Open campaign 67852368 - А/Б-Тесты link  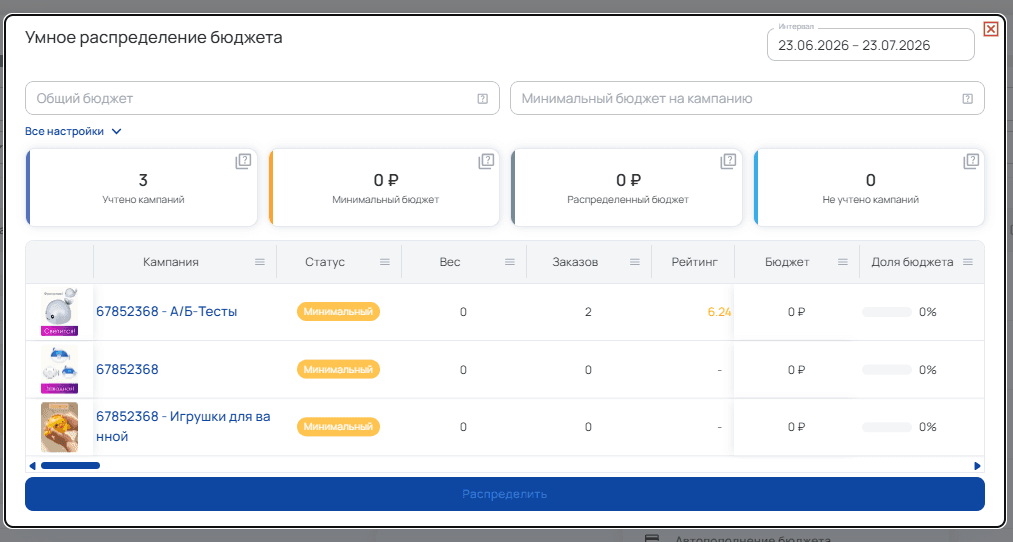tap(167, 311)
